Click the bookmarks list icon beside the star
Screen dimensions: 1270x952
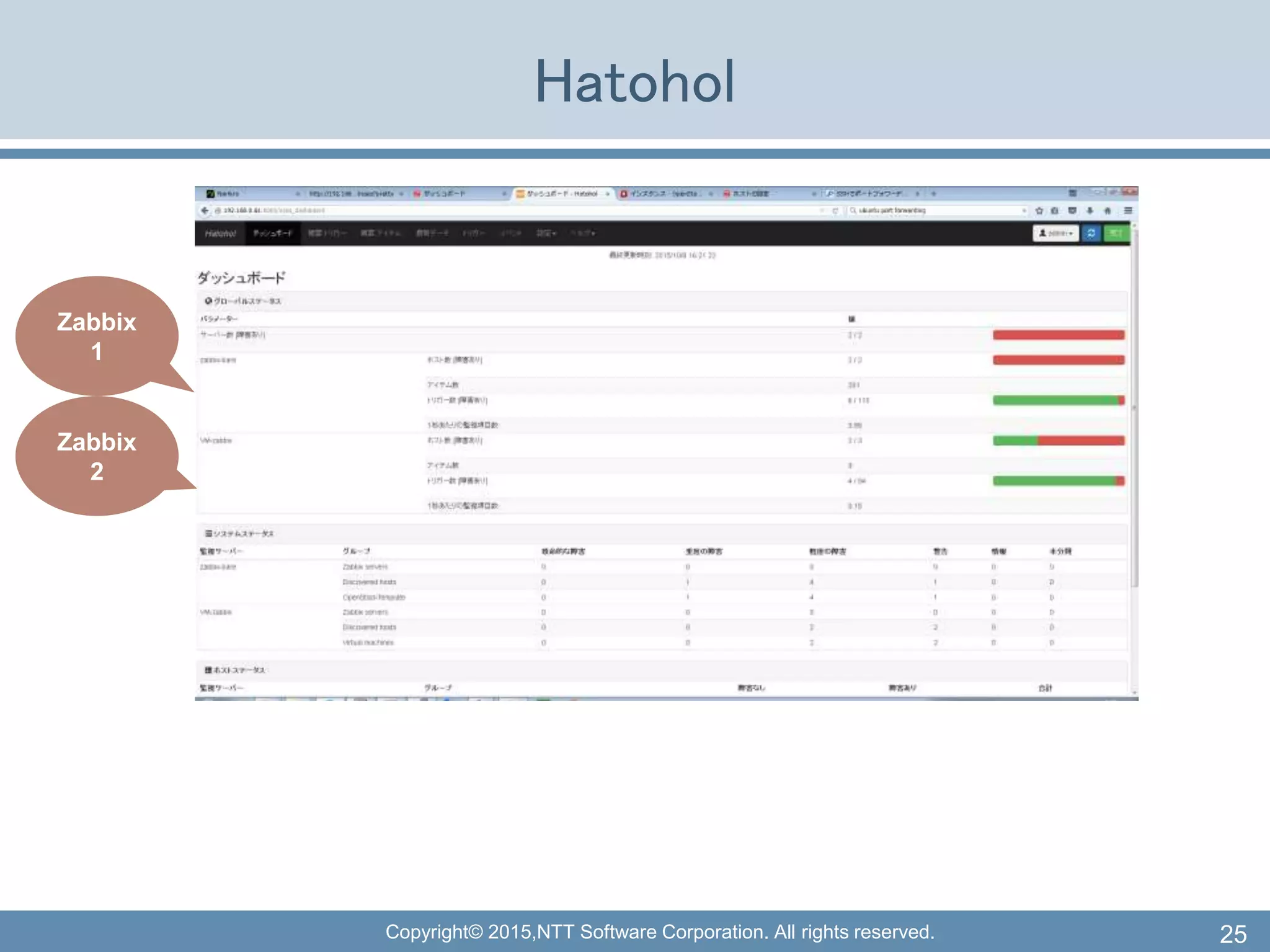[1055, 211]
